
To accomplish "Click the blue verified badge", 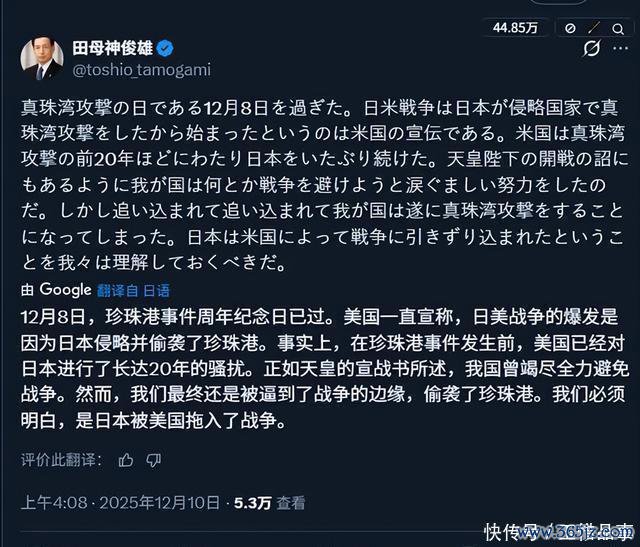I will coord(166,47).
